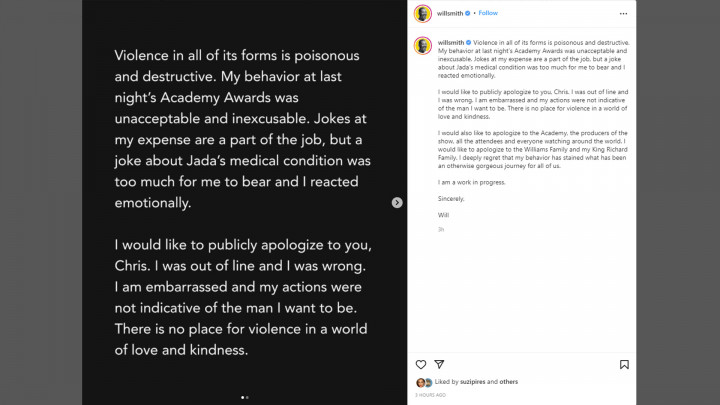Click the 3 HOURS AGO timestamp
Viewport: 720px width, 405px height.
pos(428,396)
